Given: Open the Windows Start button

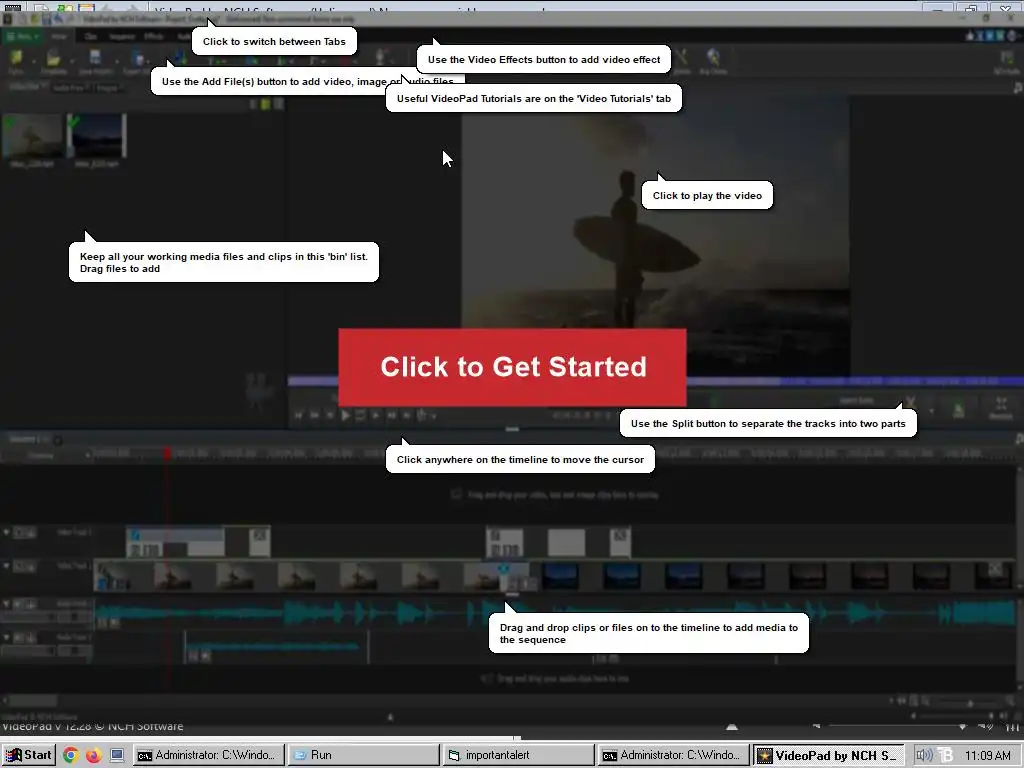Looking at the screenshot, I should (28, 755).
